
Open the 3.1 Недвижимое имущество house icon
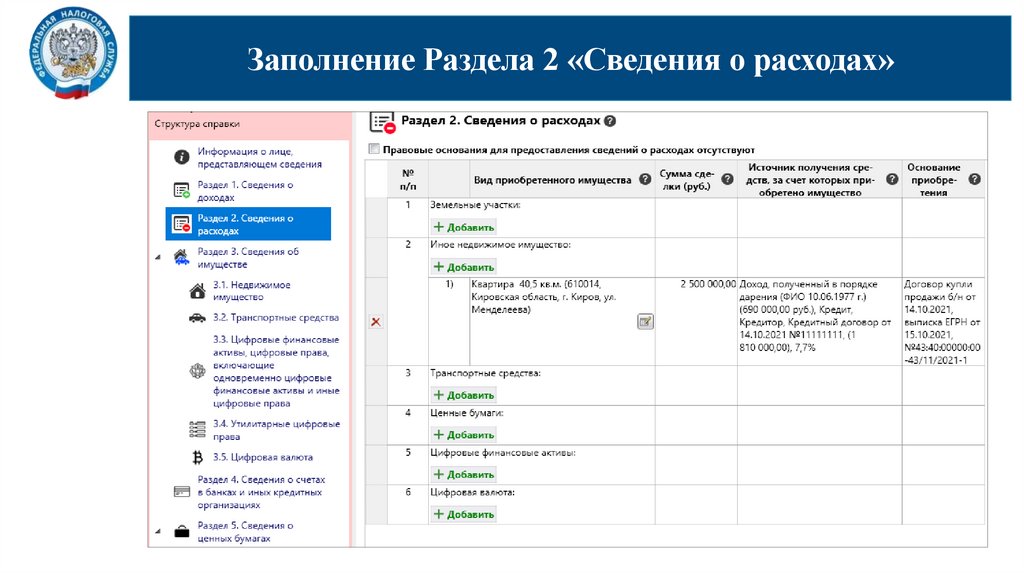click(x=197, y=291)
